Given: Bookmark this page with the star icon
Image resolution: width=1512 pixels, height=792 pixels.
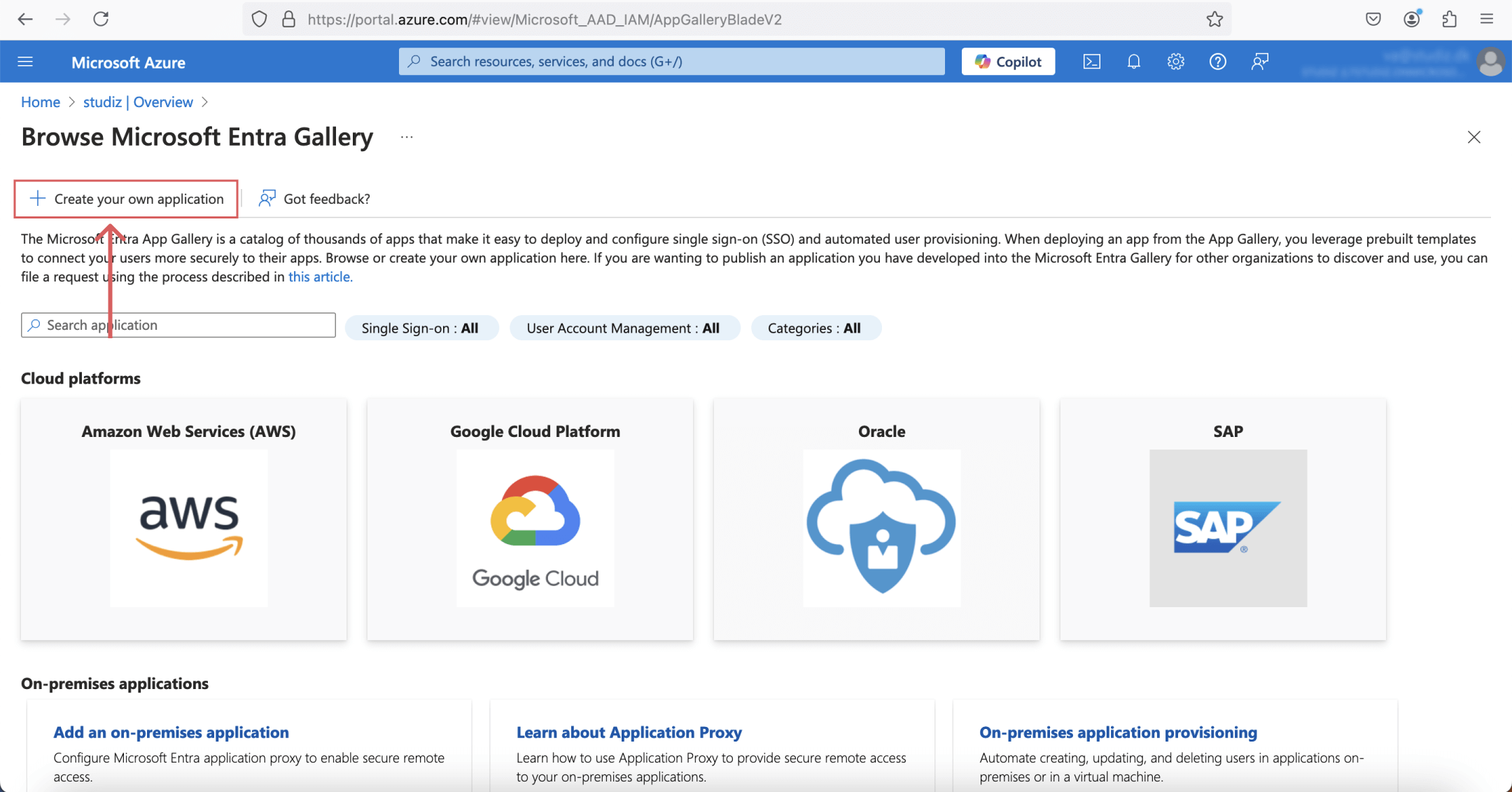Looking at the screenshot, I should 1214,20.
